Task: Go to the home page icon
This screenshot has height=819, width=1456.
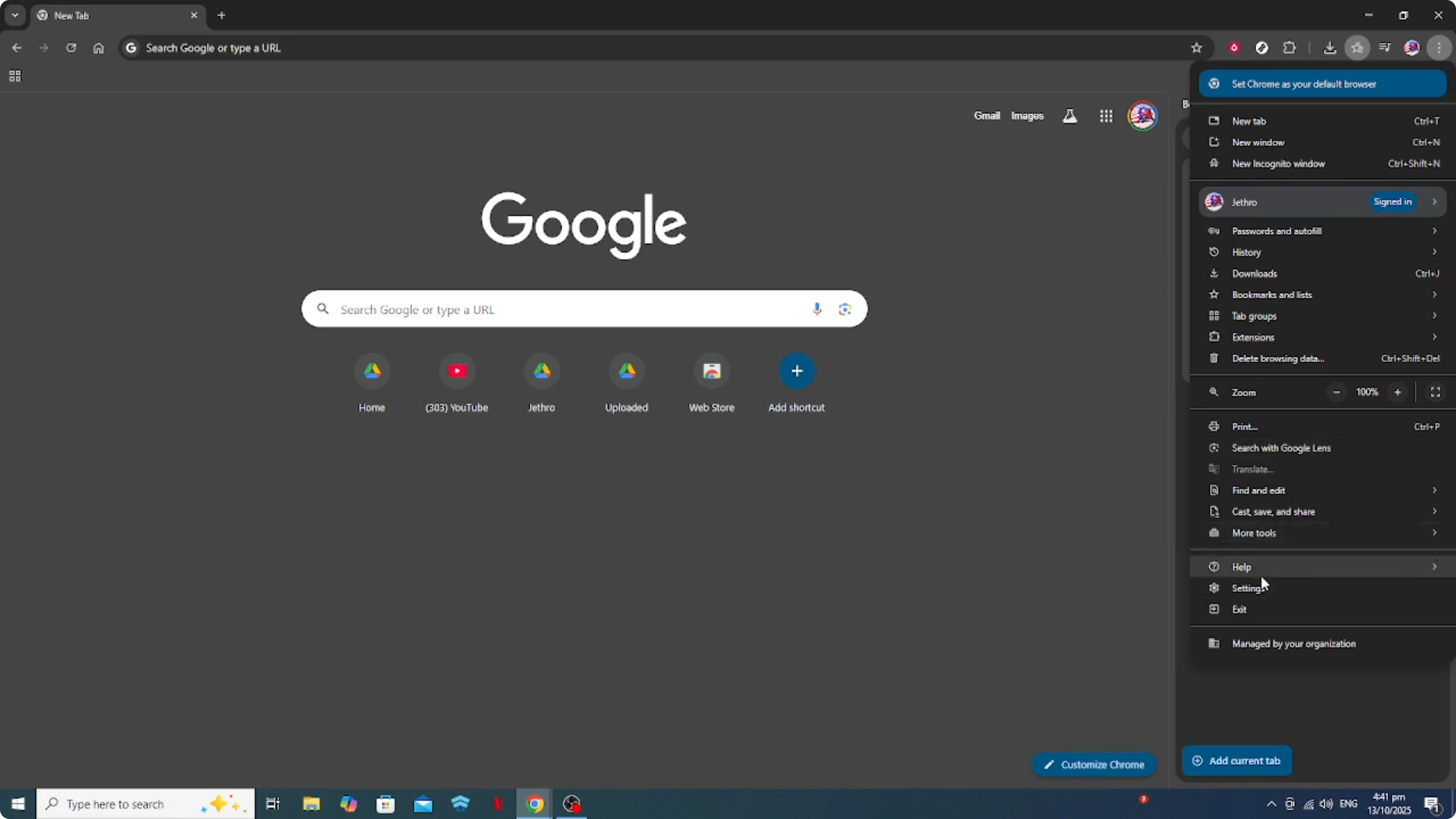Action: (x=99, y=48)
